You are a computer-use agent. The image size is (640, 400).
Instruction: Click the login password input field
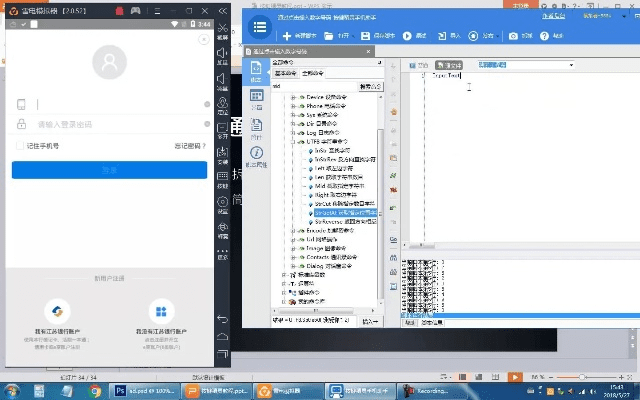110,125
